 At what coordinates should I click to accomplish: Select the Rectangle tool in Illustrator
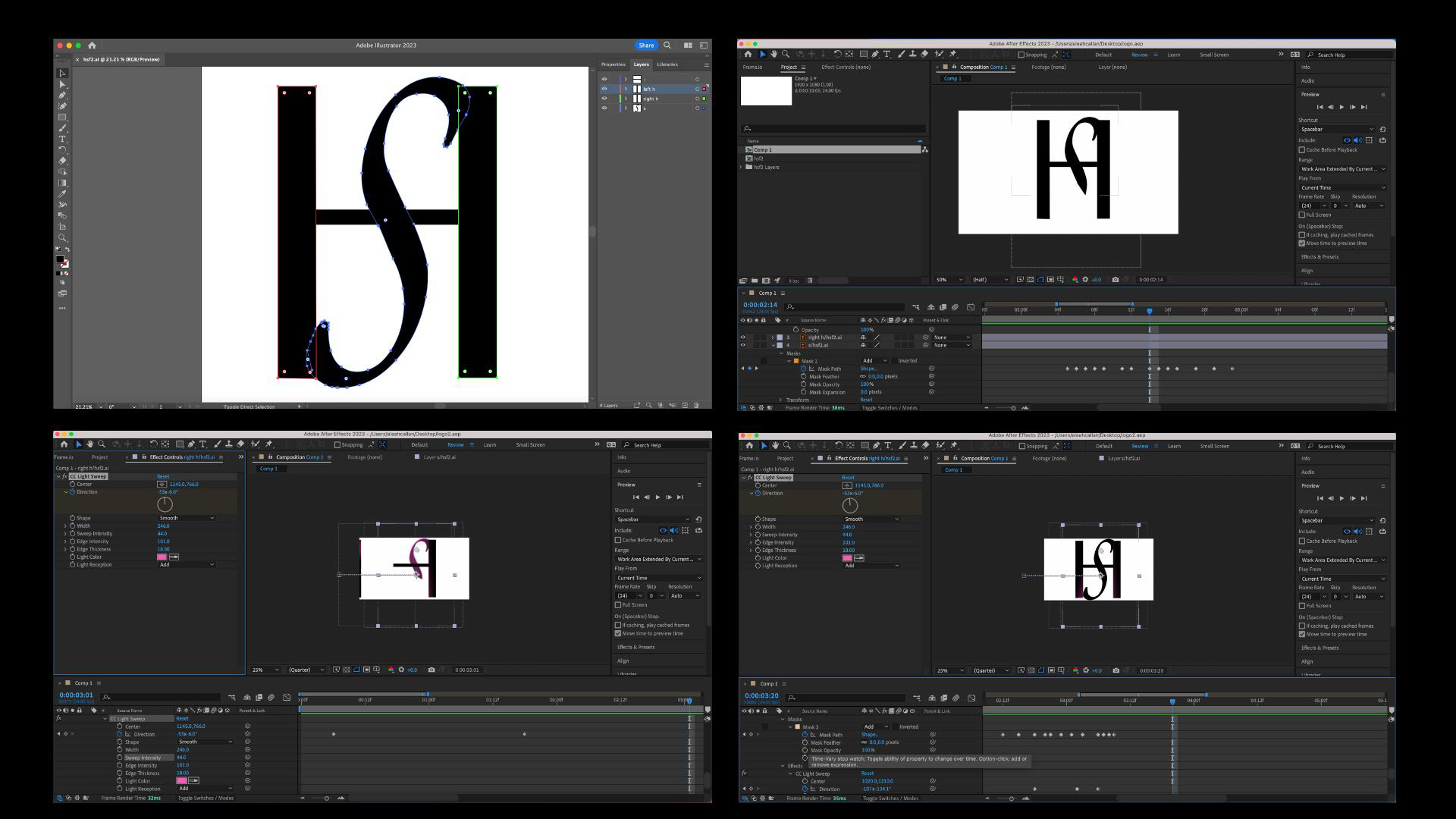point(63,118)
